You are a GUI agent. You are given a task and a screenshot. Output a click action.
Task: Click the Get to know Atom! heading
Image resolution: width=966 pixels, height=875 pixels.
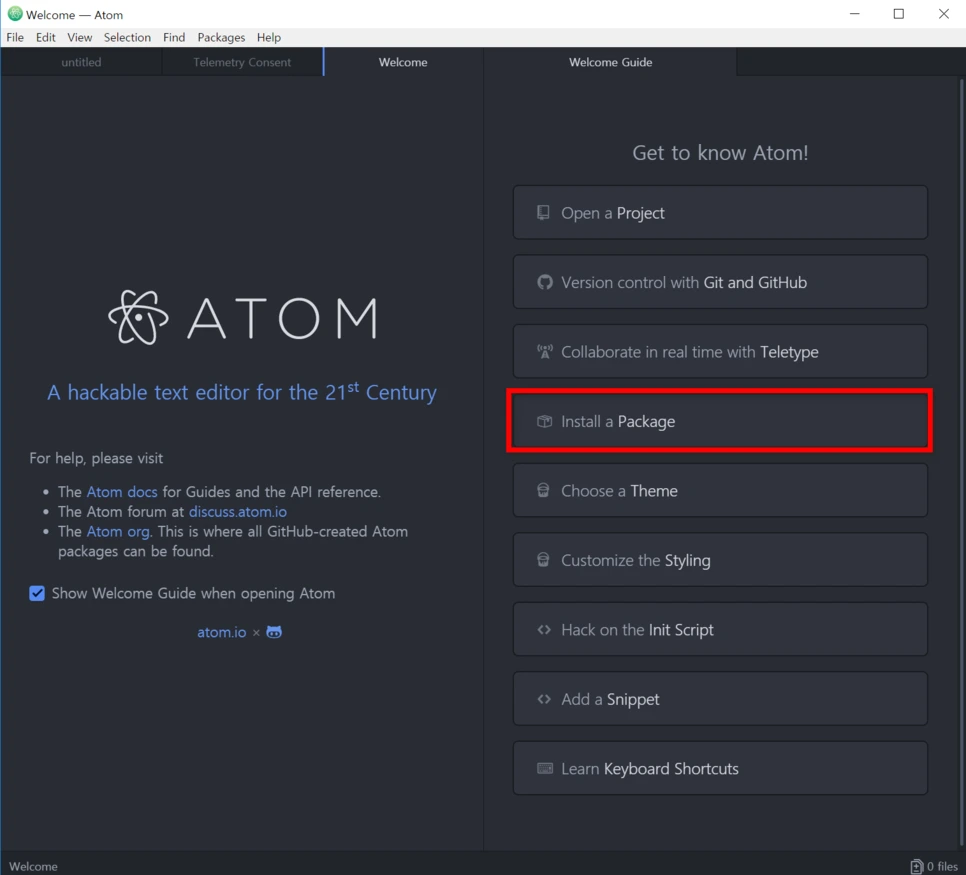(x=720, y=153)
